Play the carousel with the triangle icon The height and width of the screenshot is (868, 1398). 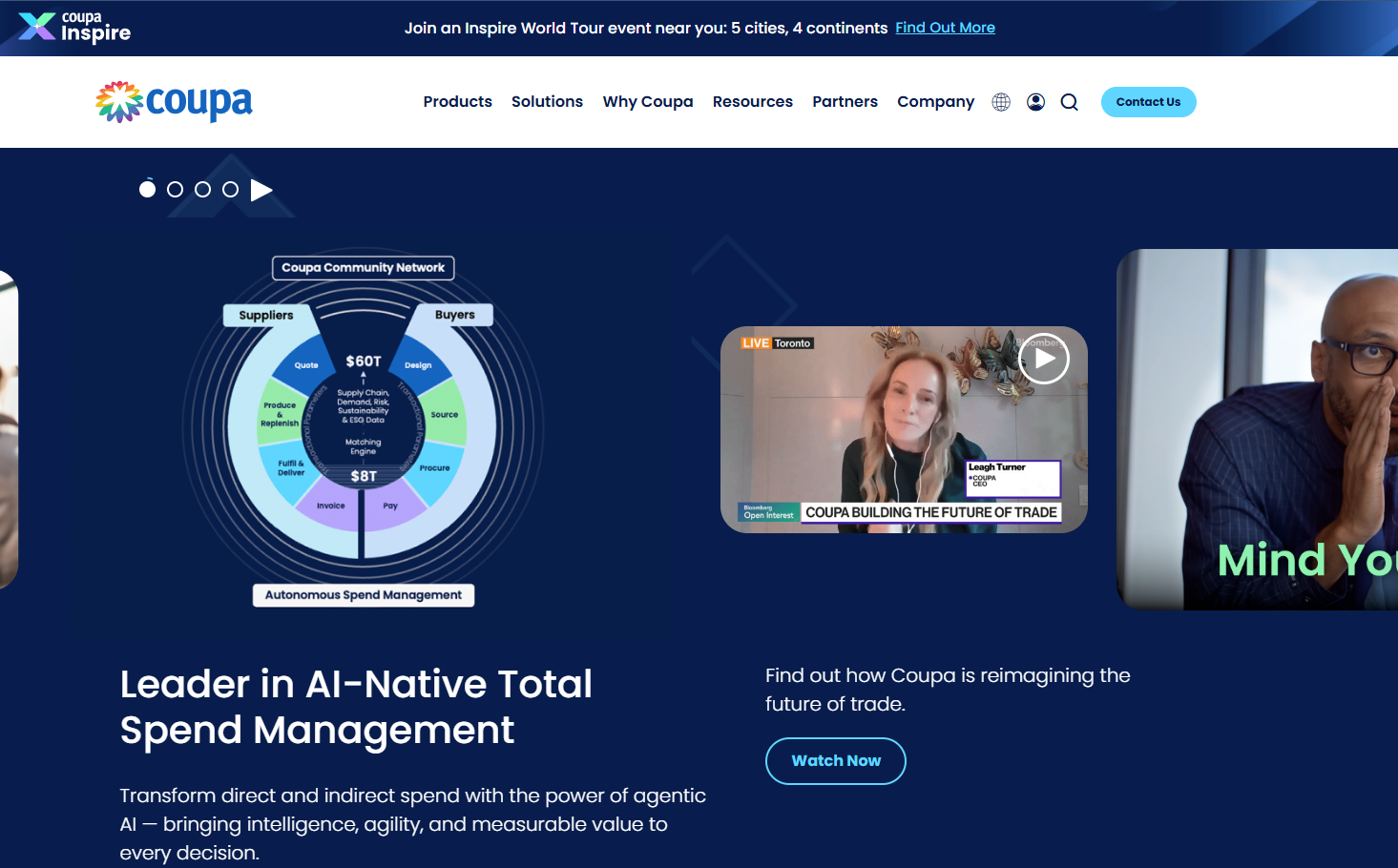coord(261,190)
